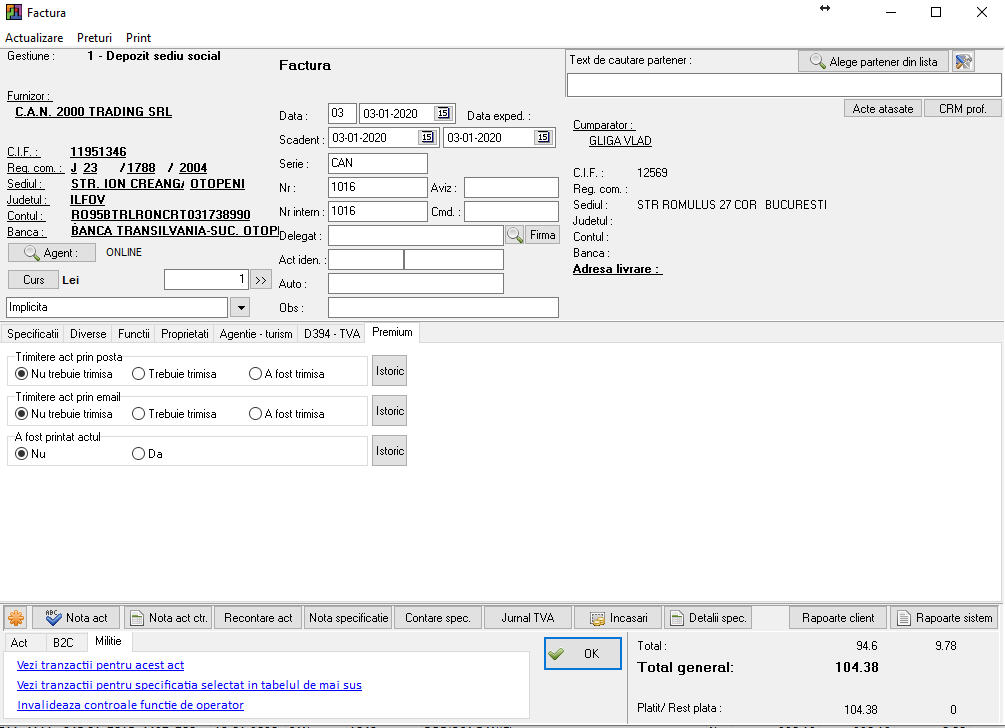Click the Istoric button for email sending
The height and width of the screenshot is (728, 1005).
click(389, 411)
